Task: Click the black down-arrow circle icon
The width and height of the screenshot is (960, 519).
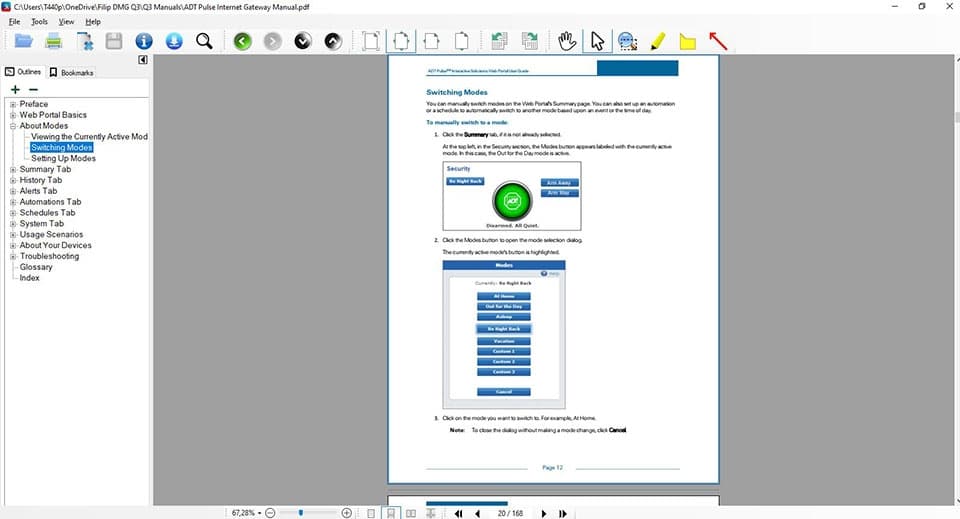Action: point(302,41)
